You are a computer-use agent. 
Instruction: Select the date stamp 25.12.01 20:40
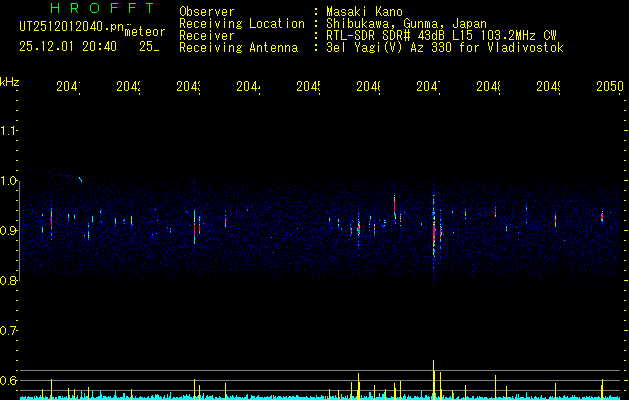click(x=68, y=47)
